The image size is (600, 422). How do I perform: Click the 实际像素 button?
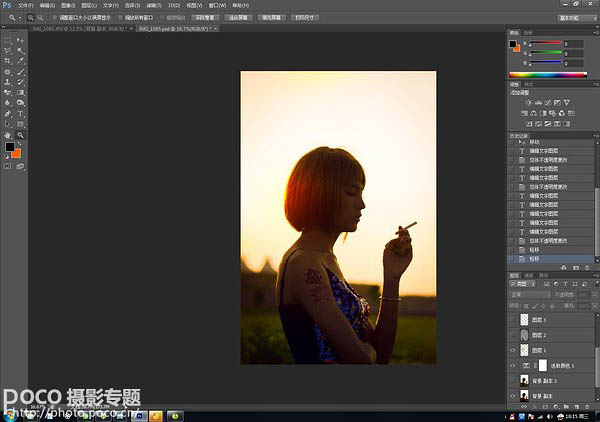tap(206, 18)
